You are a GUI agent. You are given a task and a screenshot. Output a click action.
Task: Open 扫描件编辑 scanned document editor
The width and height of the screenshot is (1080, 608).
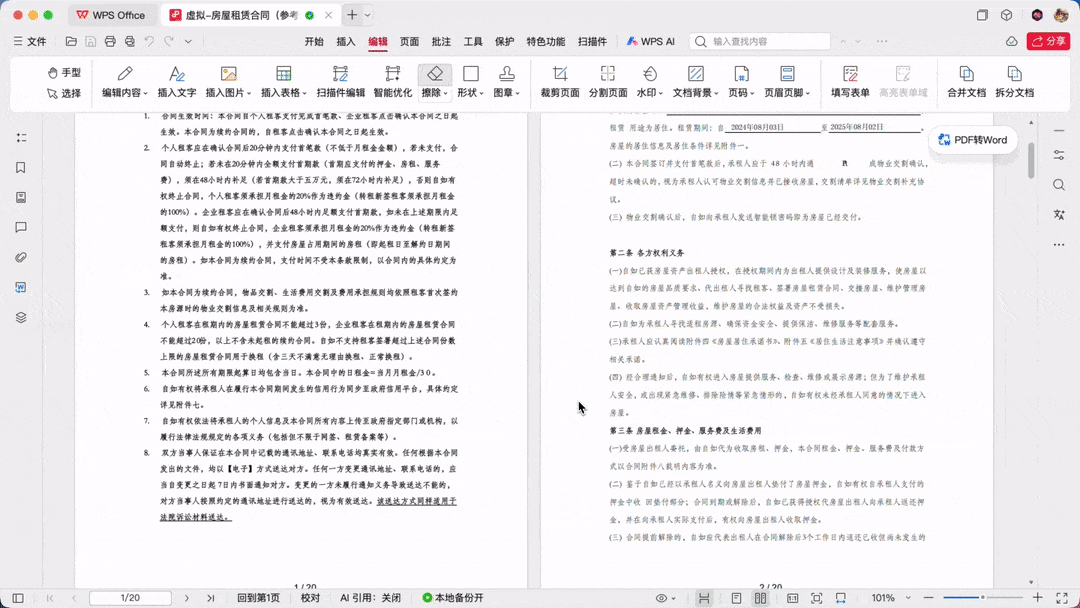pyautogui.click(x=340, y=82)
